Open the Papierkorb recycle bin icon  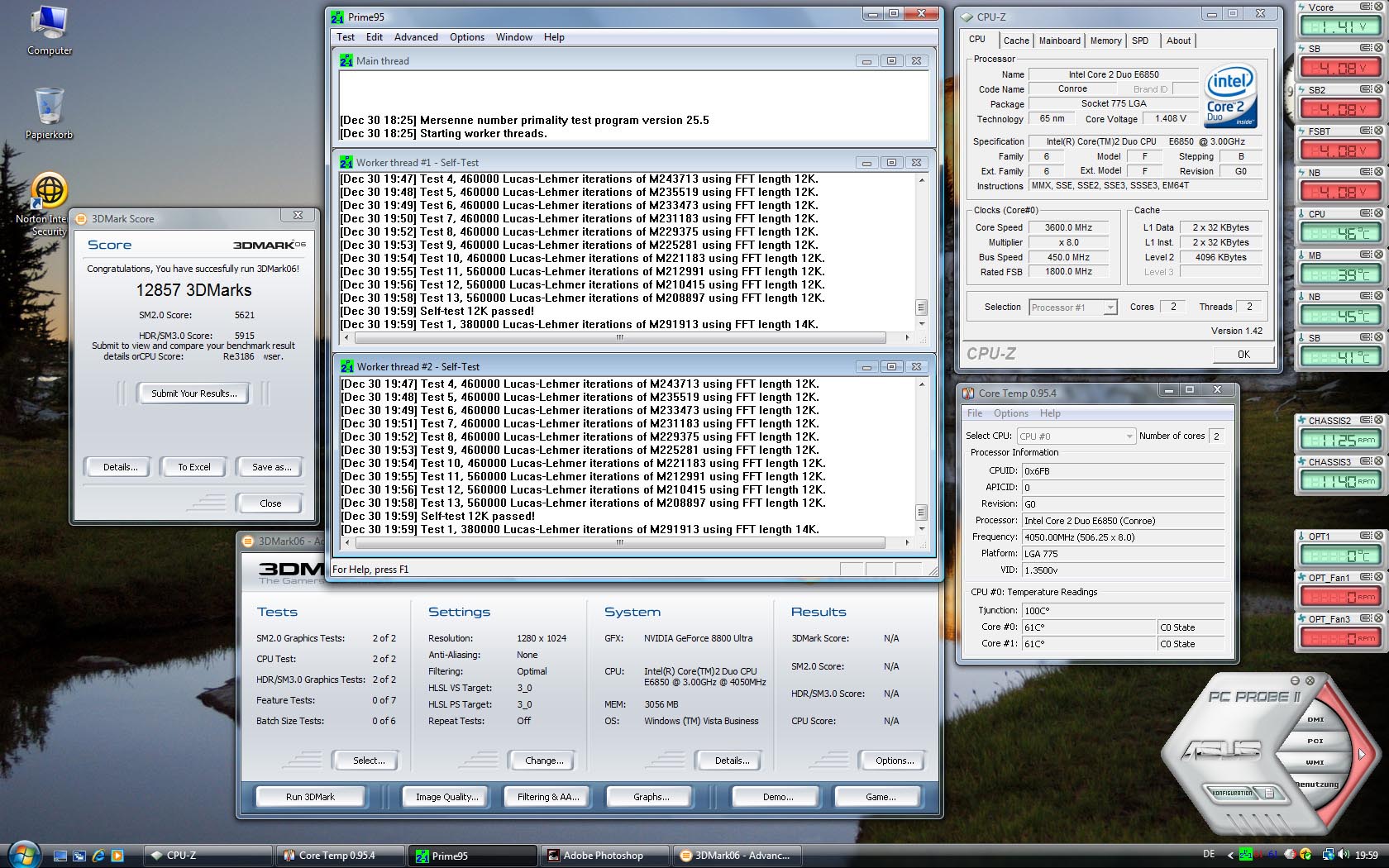click(x=50, y=113)
